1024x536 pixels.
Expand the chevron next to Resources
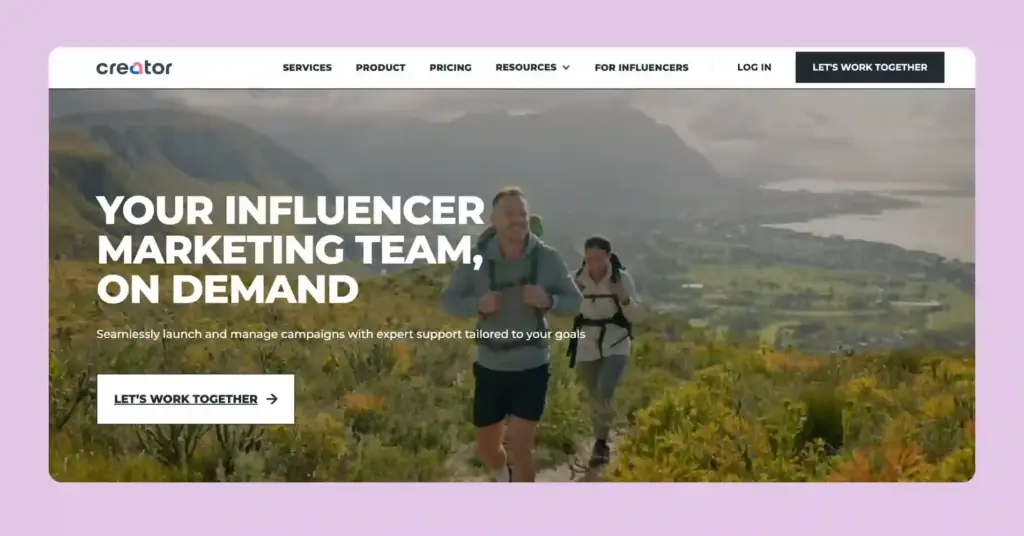click(566, 68)
